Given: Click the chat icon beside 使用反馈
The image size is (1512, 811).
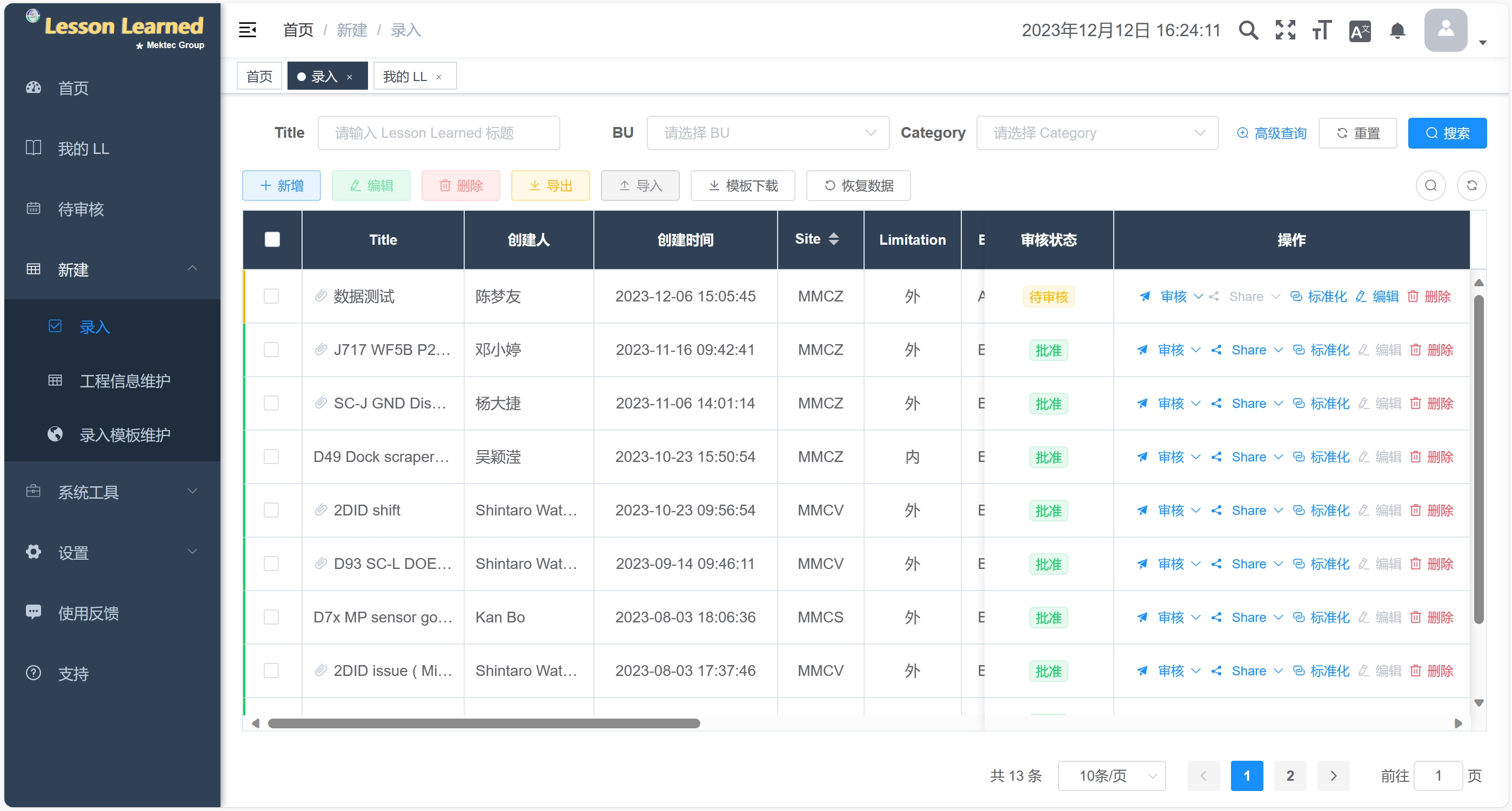Looking at the screenshot, I should [34, 612].
